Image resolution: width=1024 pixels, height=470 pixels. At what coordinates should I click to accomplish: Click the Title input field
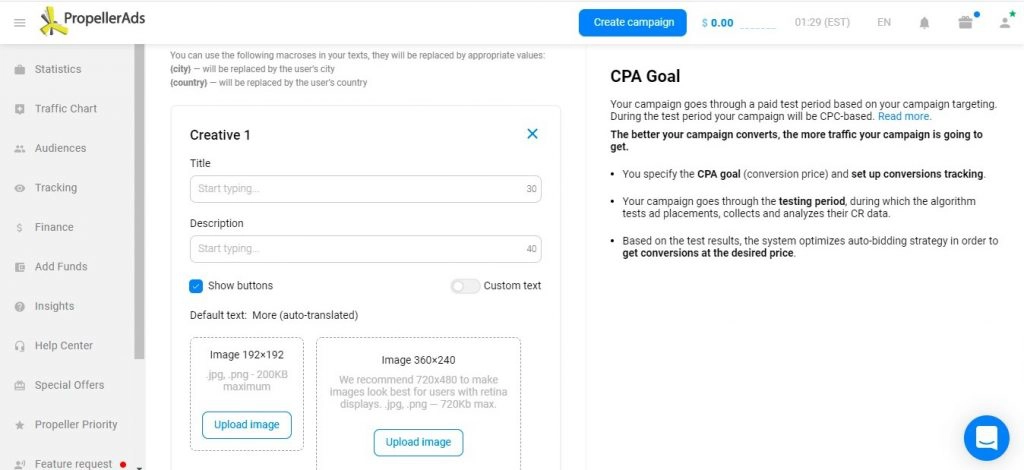click(365, 189)
